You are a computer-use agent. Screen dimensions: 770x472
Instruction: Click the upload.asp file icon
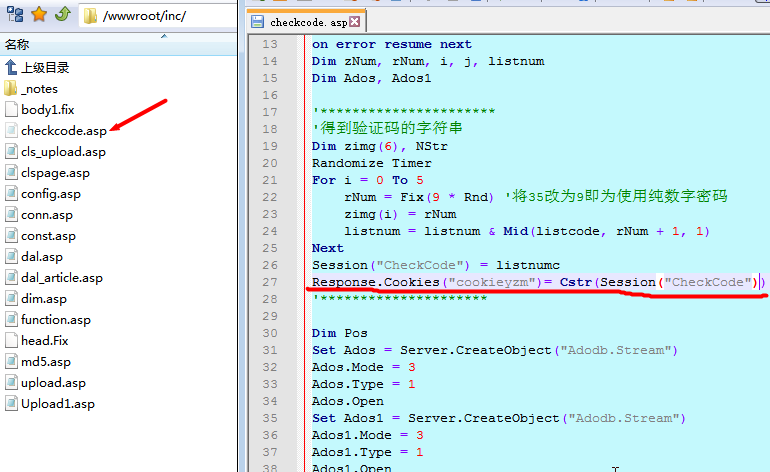[11, 382]
